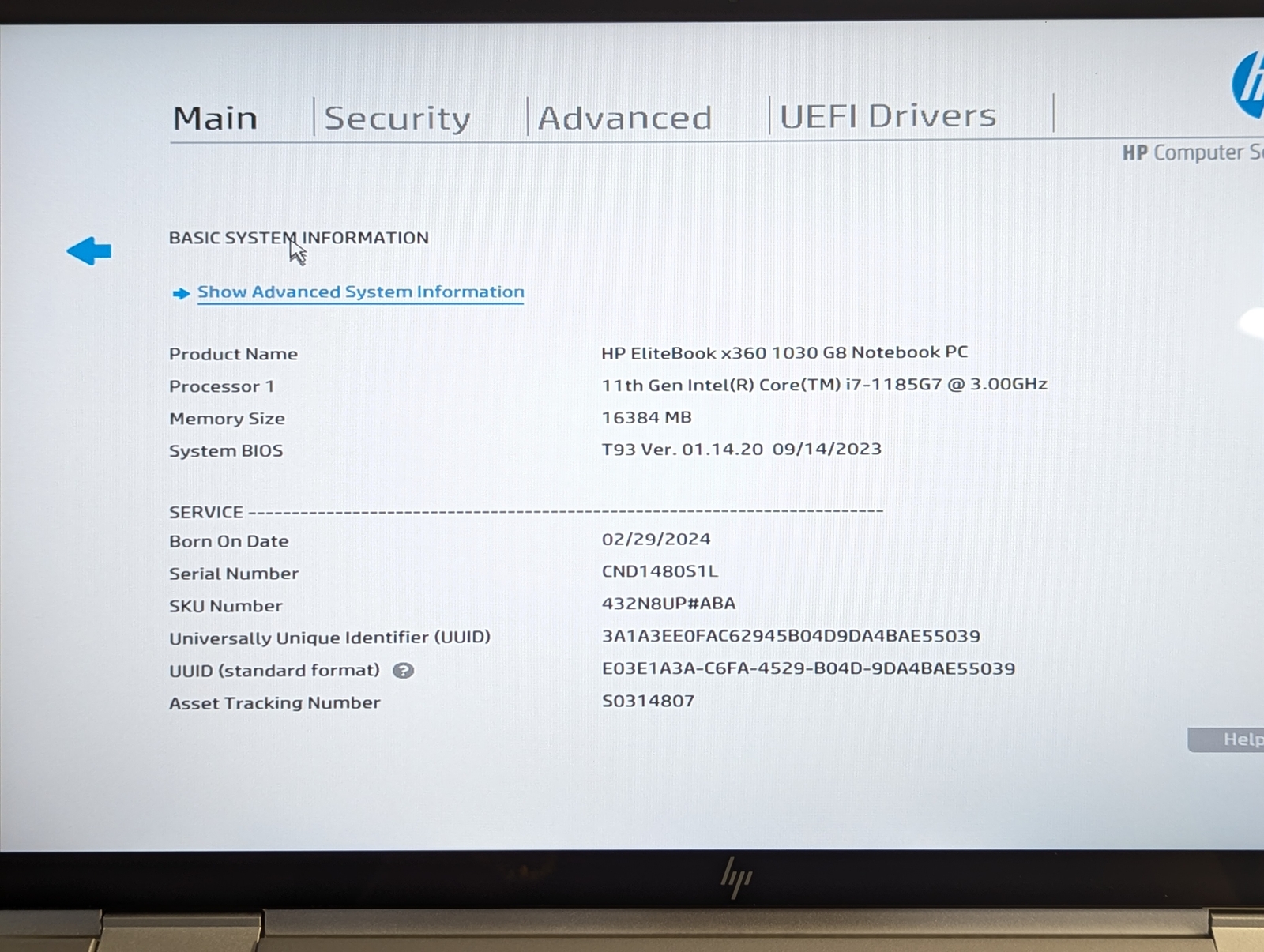The width and height of the screenshot is (1264, 952).
Task: Select the T93 Ver. 01.14.20 BIOS value
Action: 741,449
